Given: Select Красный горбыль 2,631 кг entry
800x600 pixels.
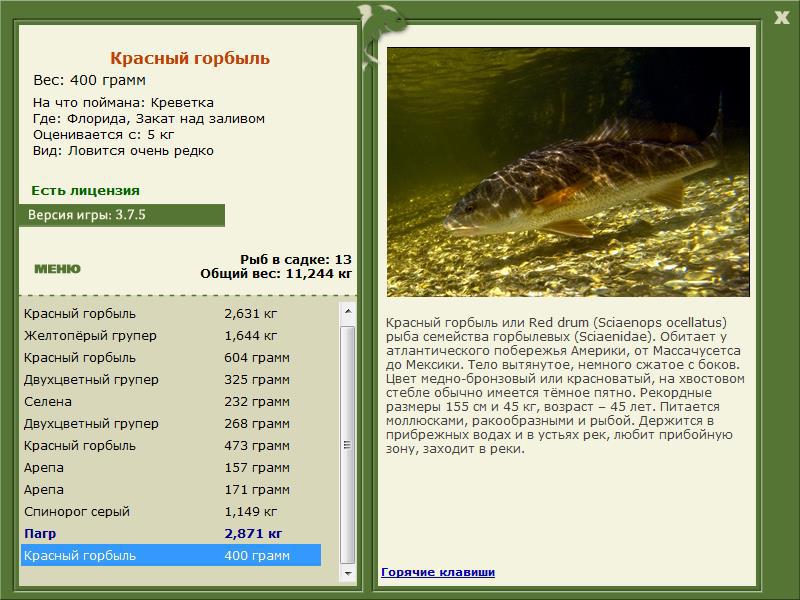Looking at the screenshot, I should point(171,313).
